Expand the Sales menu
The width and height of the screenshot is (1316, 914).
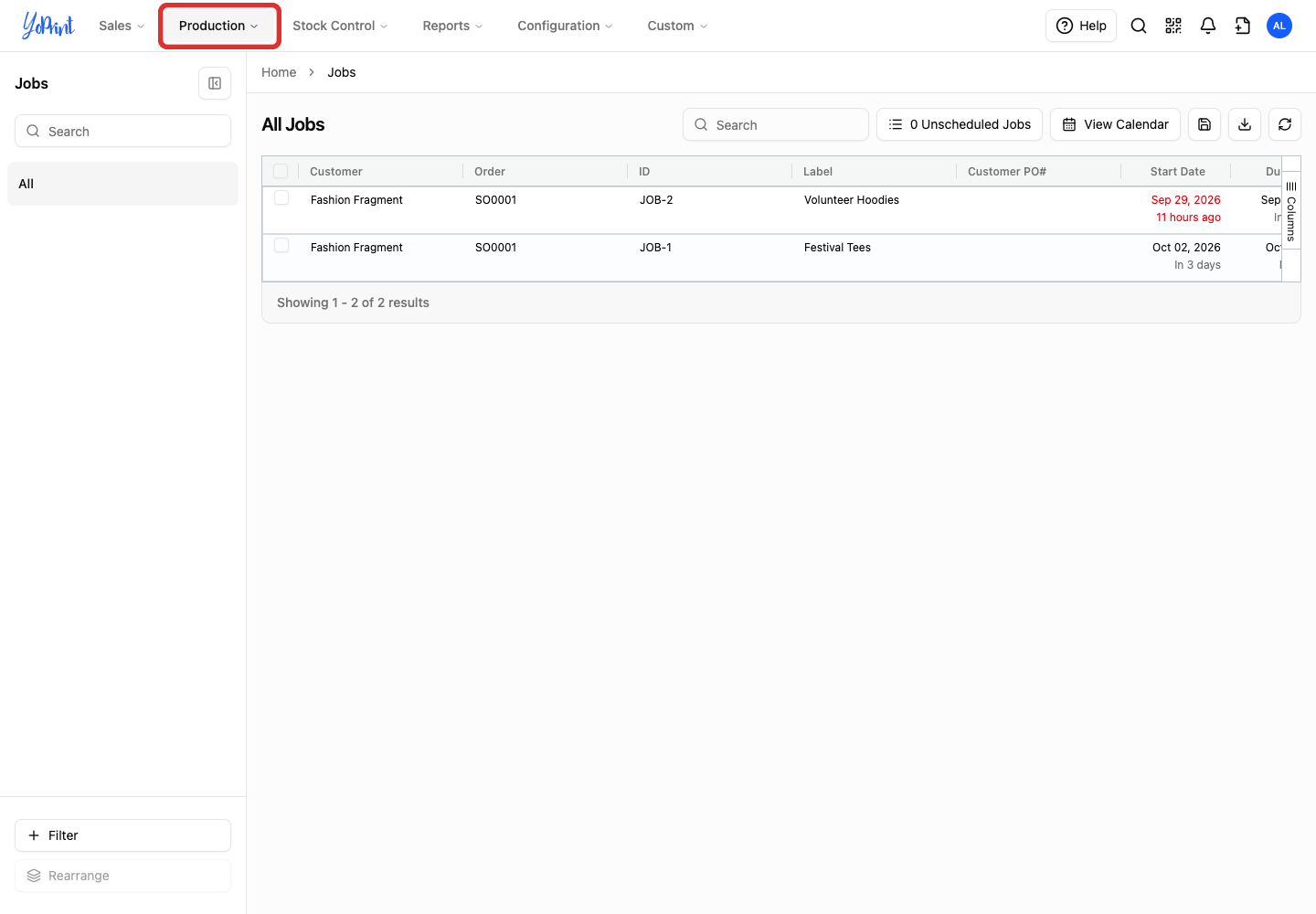122,26
